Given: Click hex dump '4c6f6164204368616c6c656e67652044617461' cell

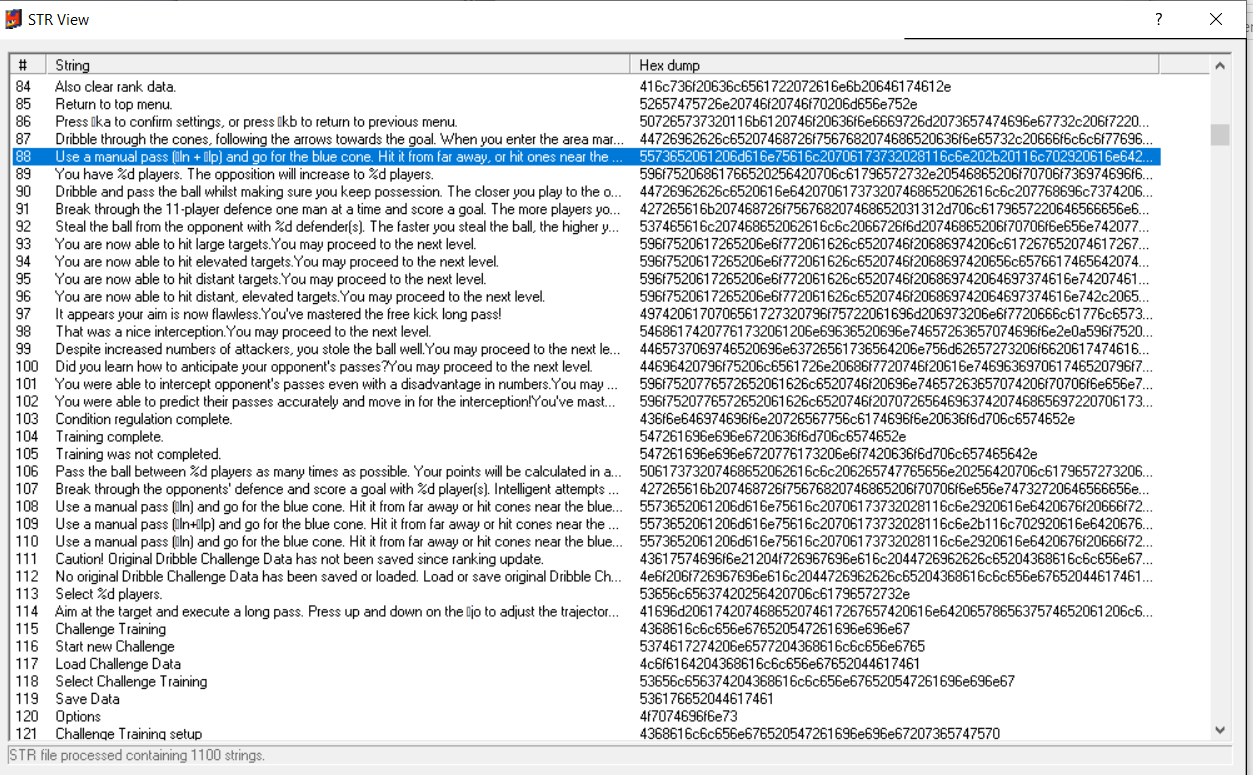Looking at the screenshot, I should point(780,664).
